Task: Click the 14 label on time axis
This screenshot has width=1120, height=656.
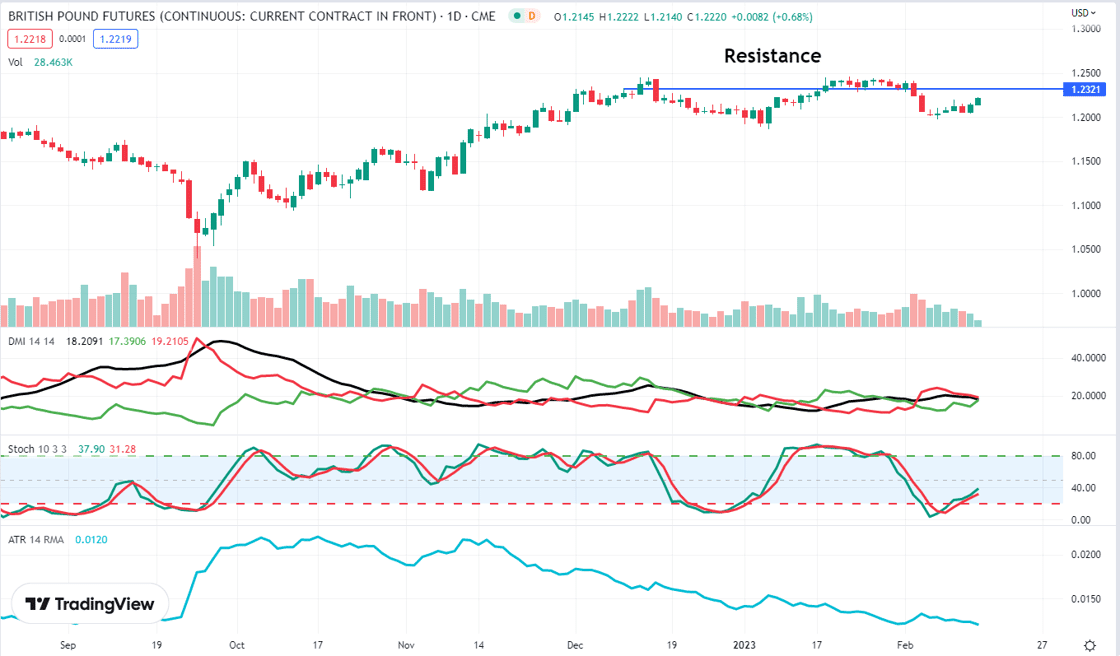Action: [479, 645]
